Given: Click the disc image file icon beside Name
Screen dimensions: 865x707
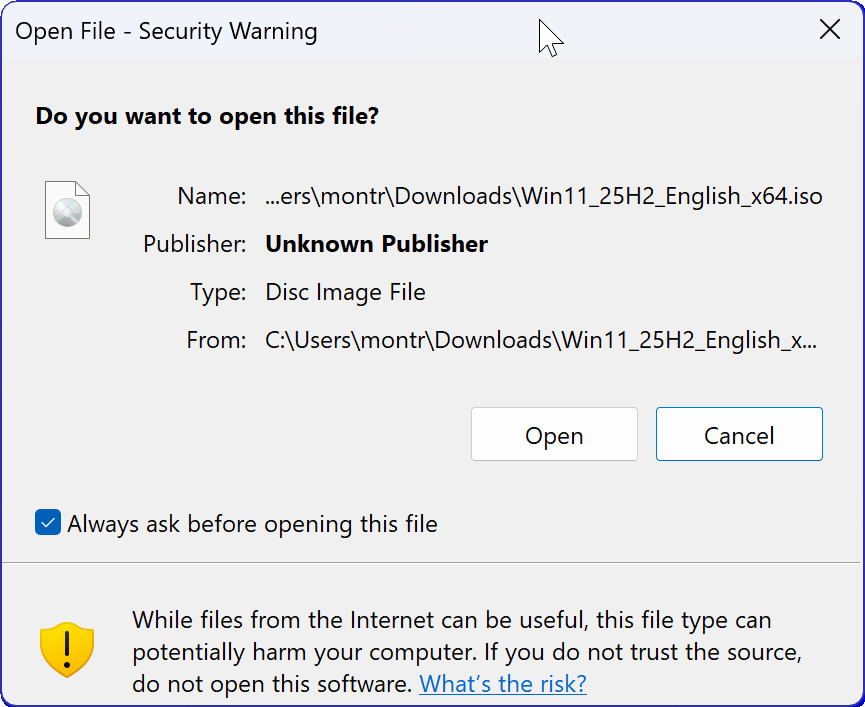Looking at the screenshot, I should pos(67,209).
